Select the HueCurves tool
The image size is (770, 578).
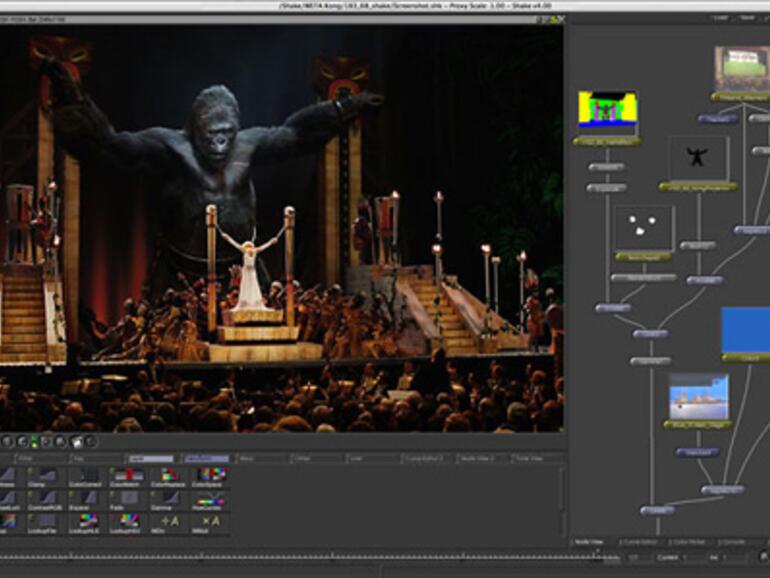pyautogui.click(x=210, y=499)
